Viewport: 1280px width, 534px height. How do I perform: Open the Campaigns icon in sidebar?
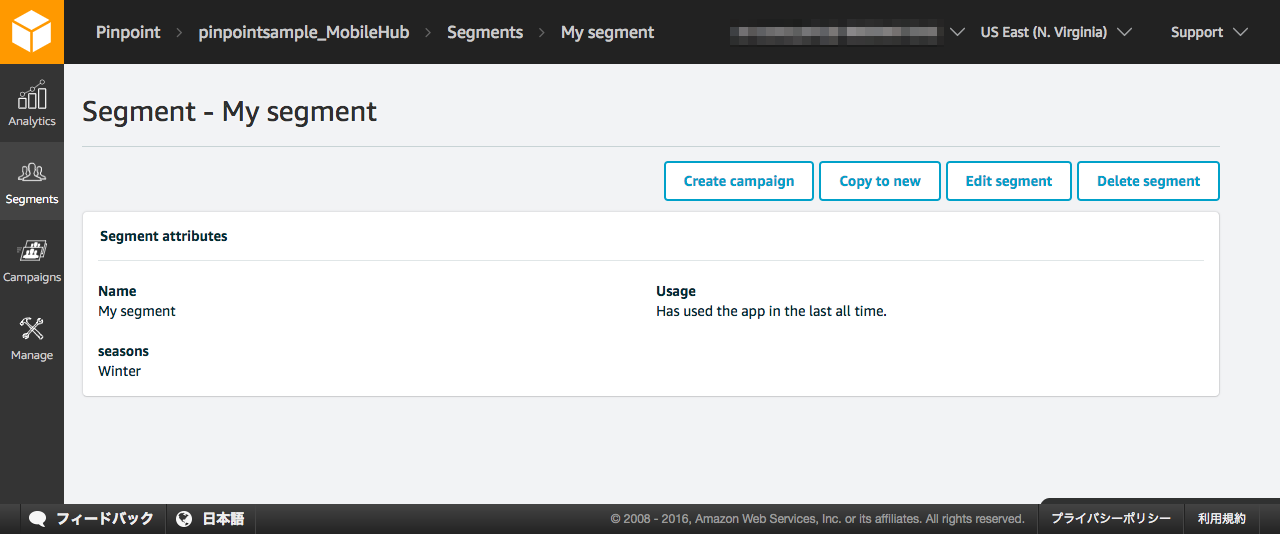[x=32, y=251]
